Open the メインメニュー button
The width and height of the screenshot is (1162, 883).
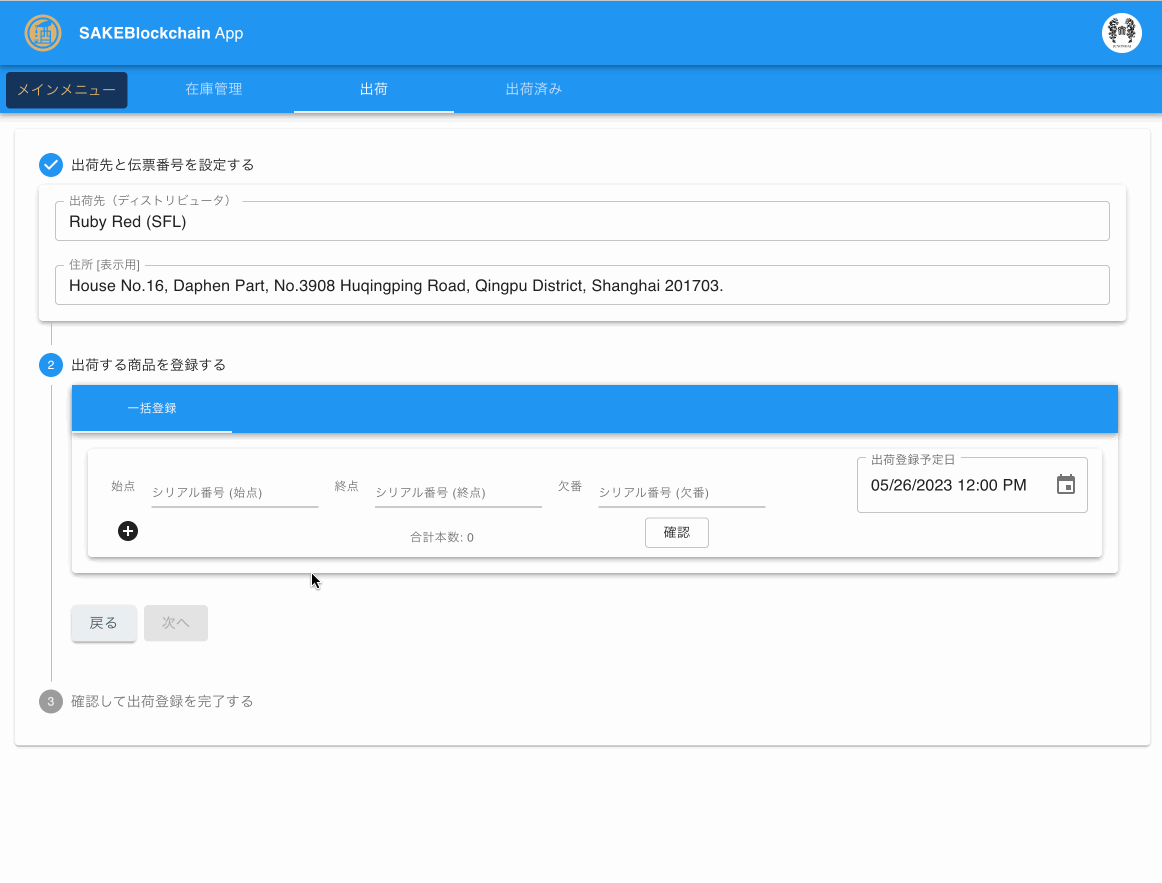pos(67,90)
